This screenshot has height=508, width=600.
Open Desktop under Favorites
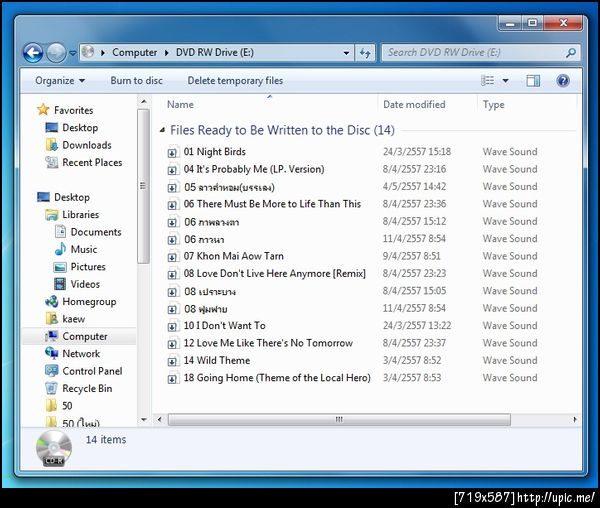(80, 127)
